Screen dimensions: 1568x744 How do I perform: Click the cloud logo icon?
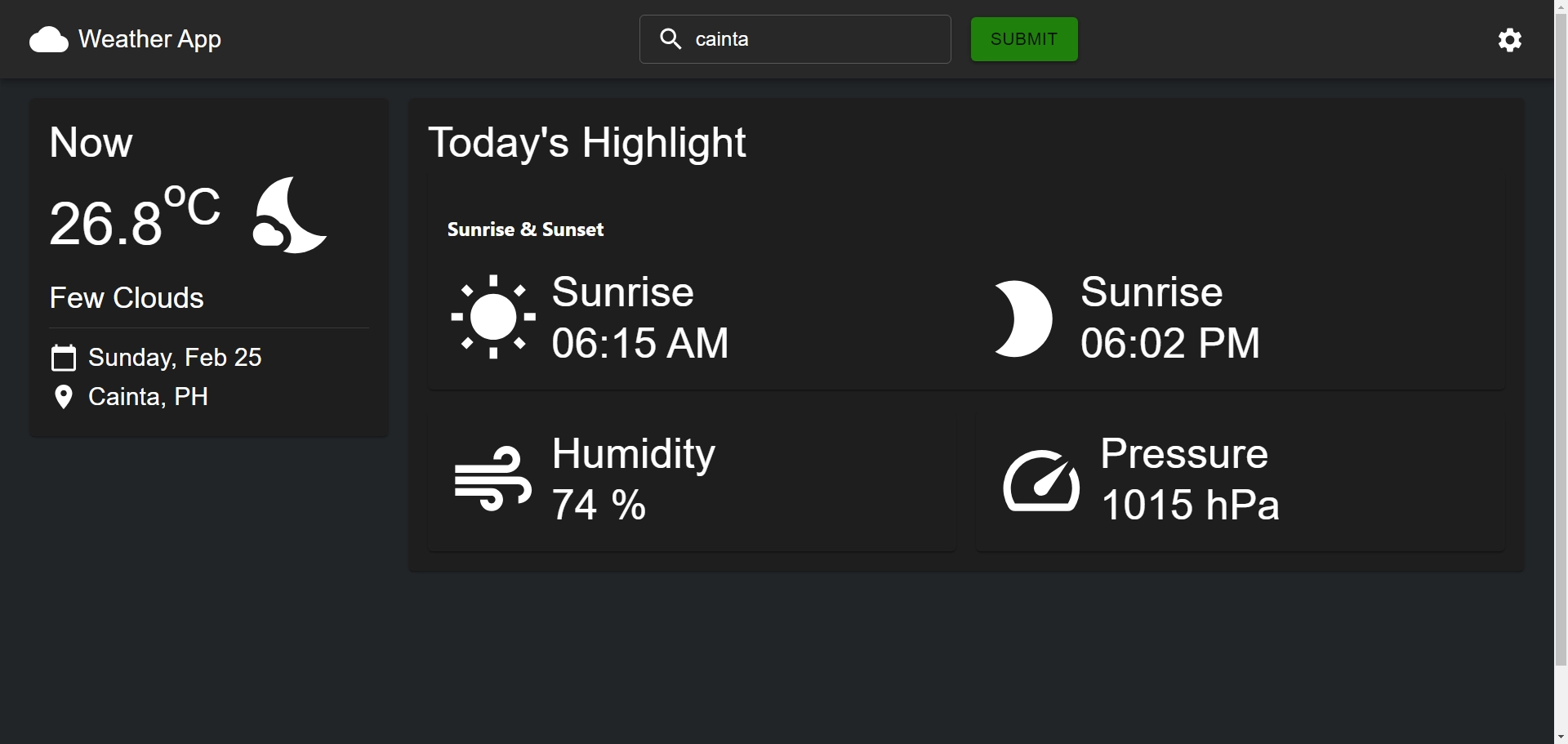tap(49, 39)
